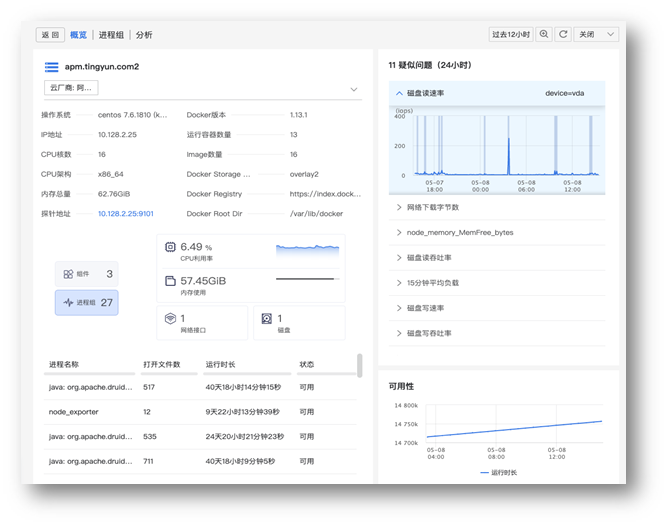
Task: Expand the 网络下载字节数 issue
Action: (497, 207)
